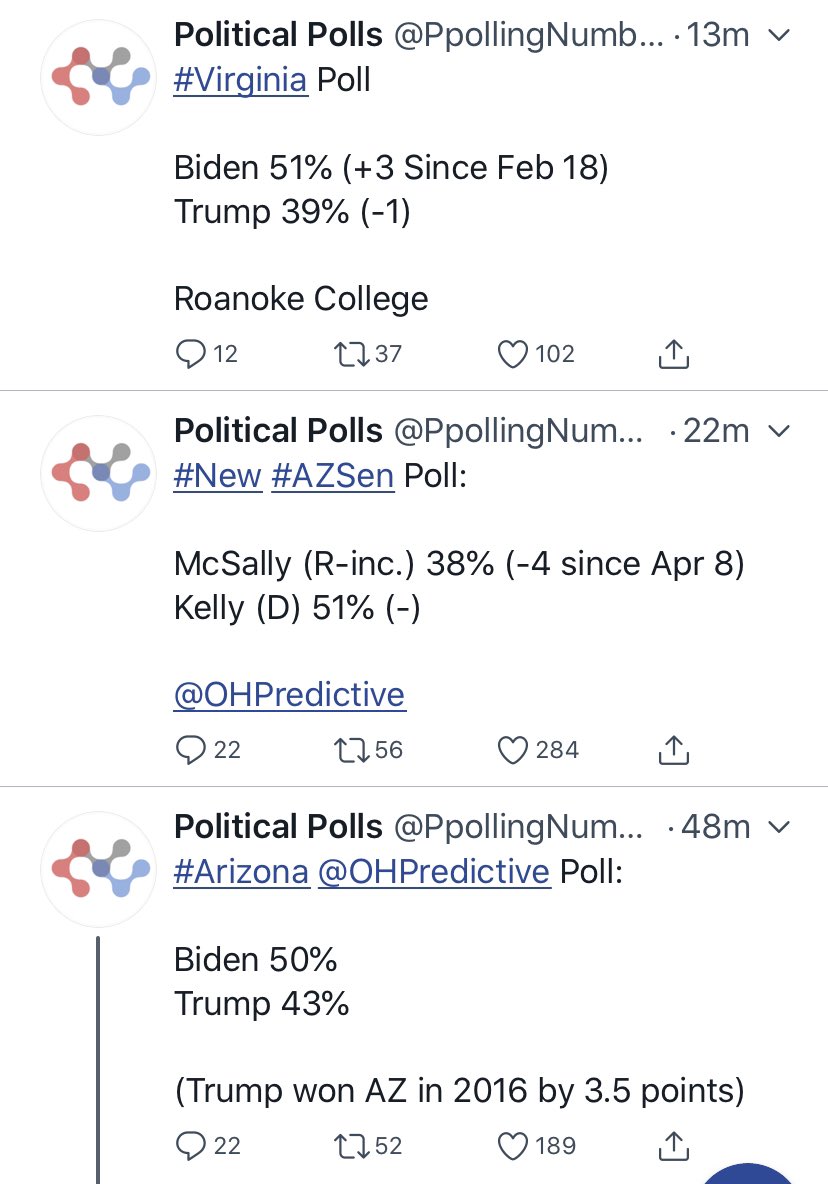Like the AZSen poll tweet
This screenshot has width=828, height=1184.
513,749
